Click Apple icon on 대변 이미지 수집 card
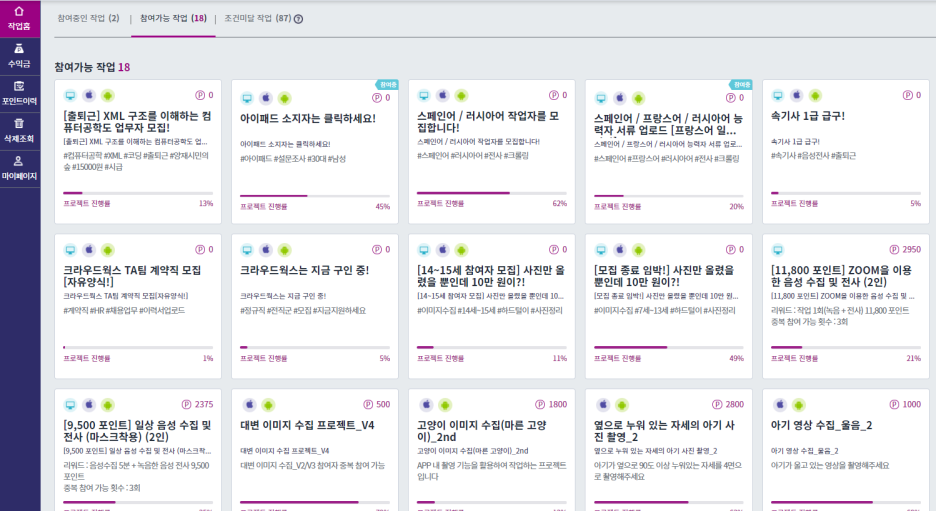 point(249,405)
